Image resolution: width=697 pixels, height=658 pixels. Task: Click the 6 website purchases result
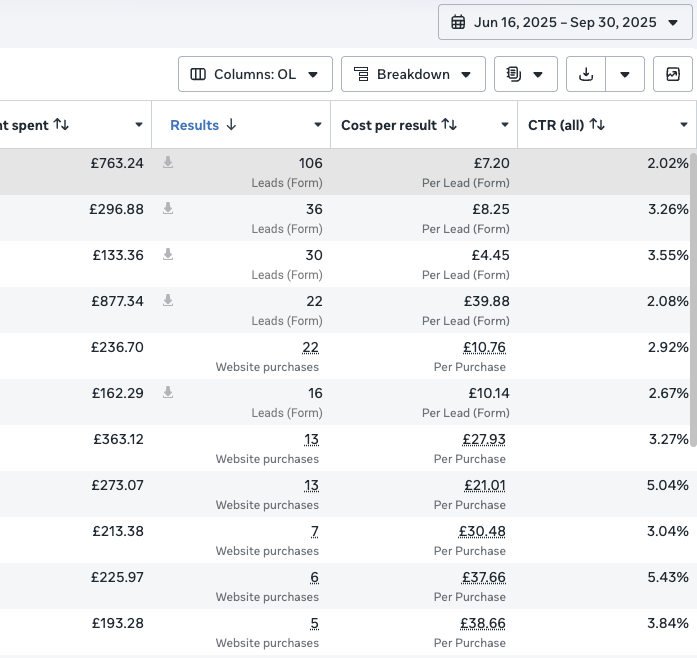pos(314,578)
